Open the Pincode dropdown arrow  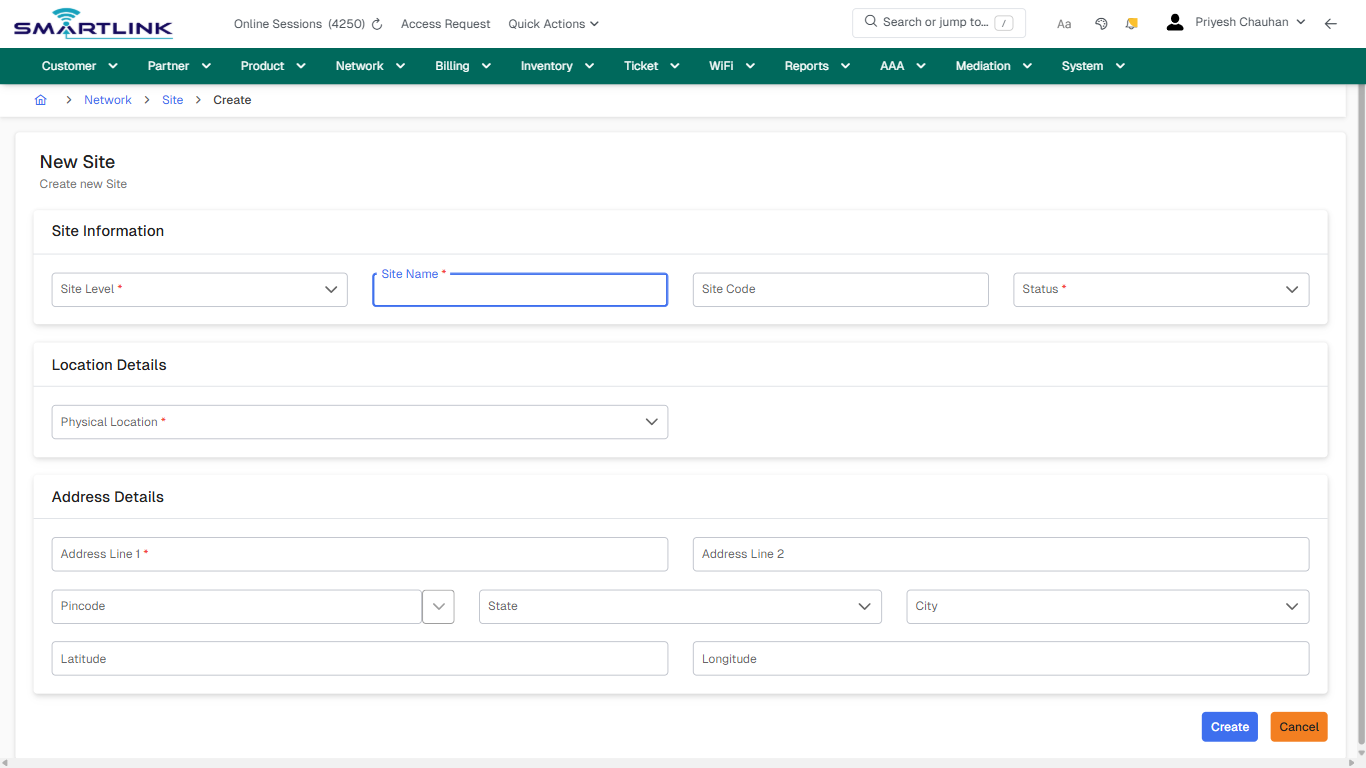coord(438,606)
